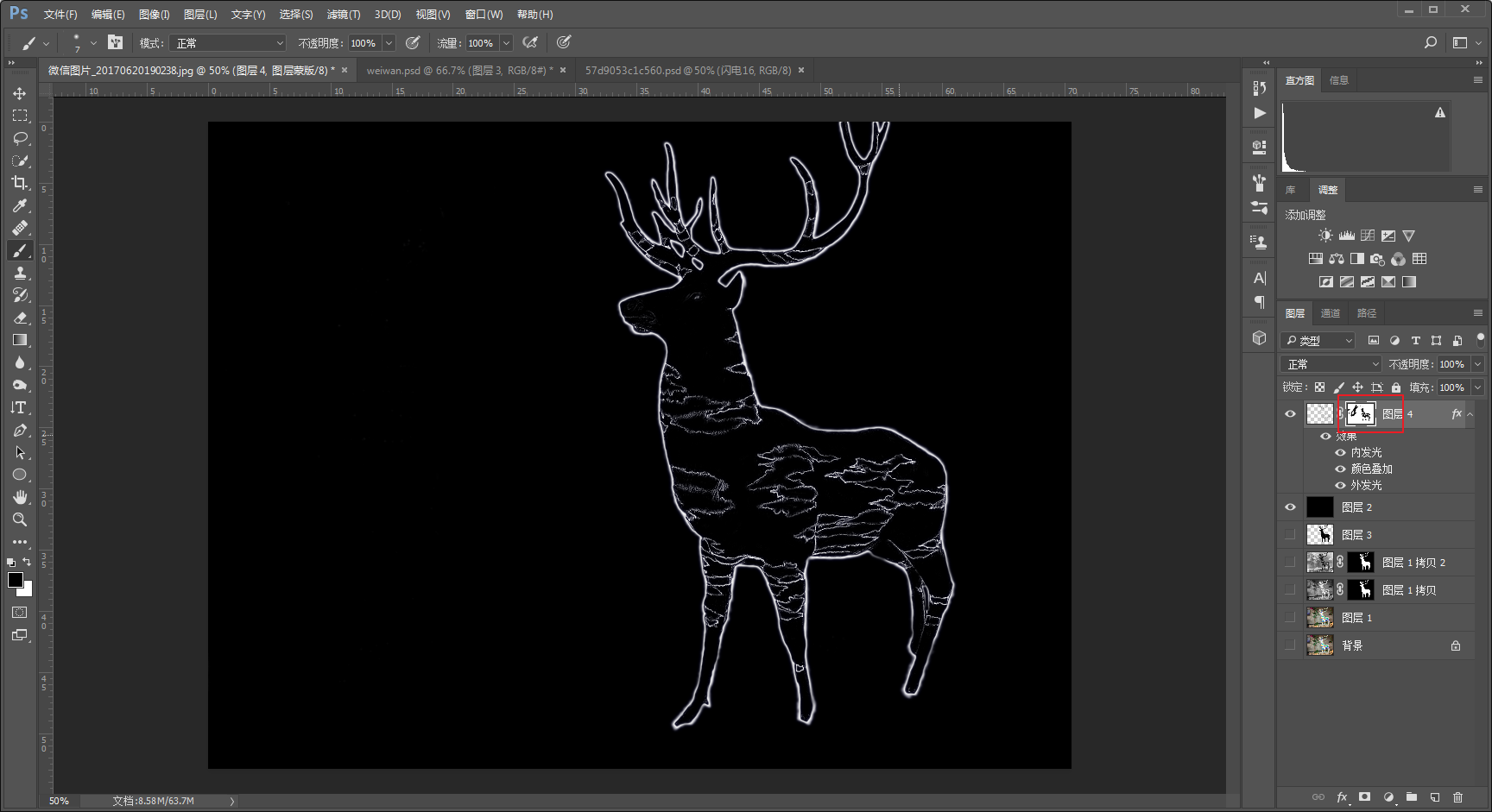Show the 背景 layer

pos(1290,645)
